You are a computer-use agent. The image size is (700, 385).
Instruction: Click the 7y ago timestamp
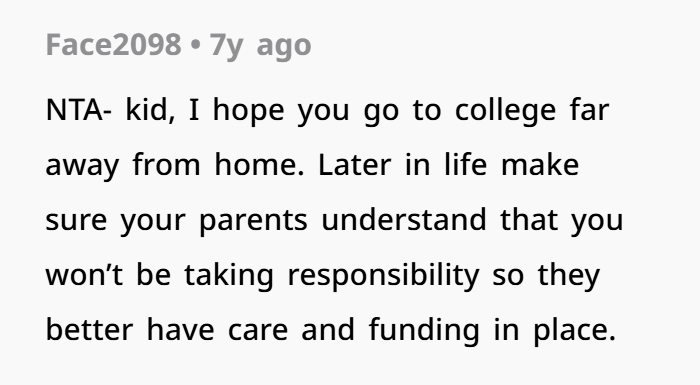pos(261,46)
